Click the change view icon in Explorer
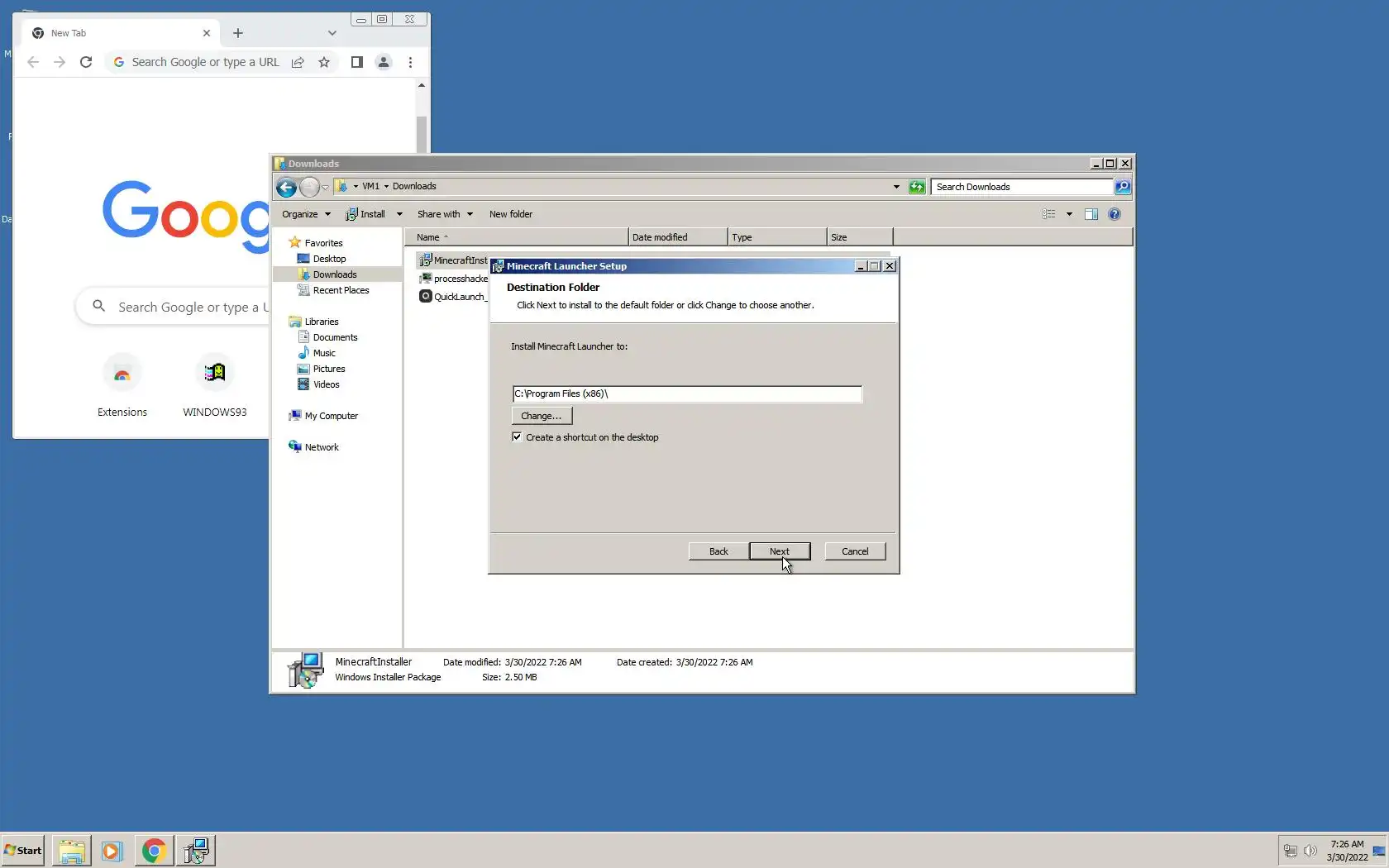Screen dimensions: 1389x868 point(1049,214)
